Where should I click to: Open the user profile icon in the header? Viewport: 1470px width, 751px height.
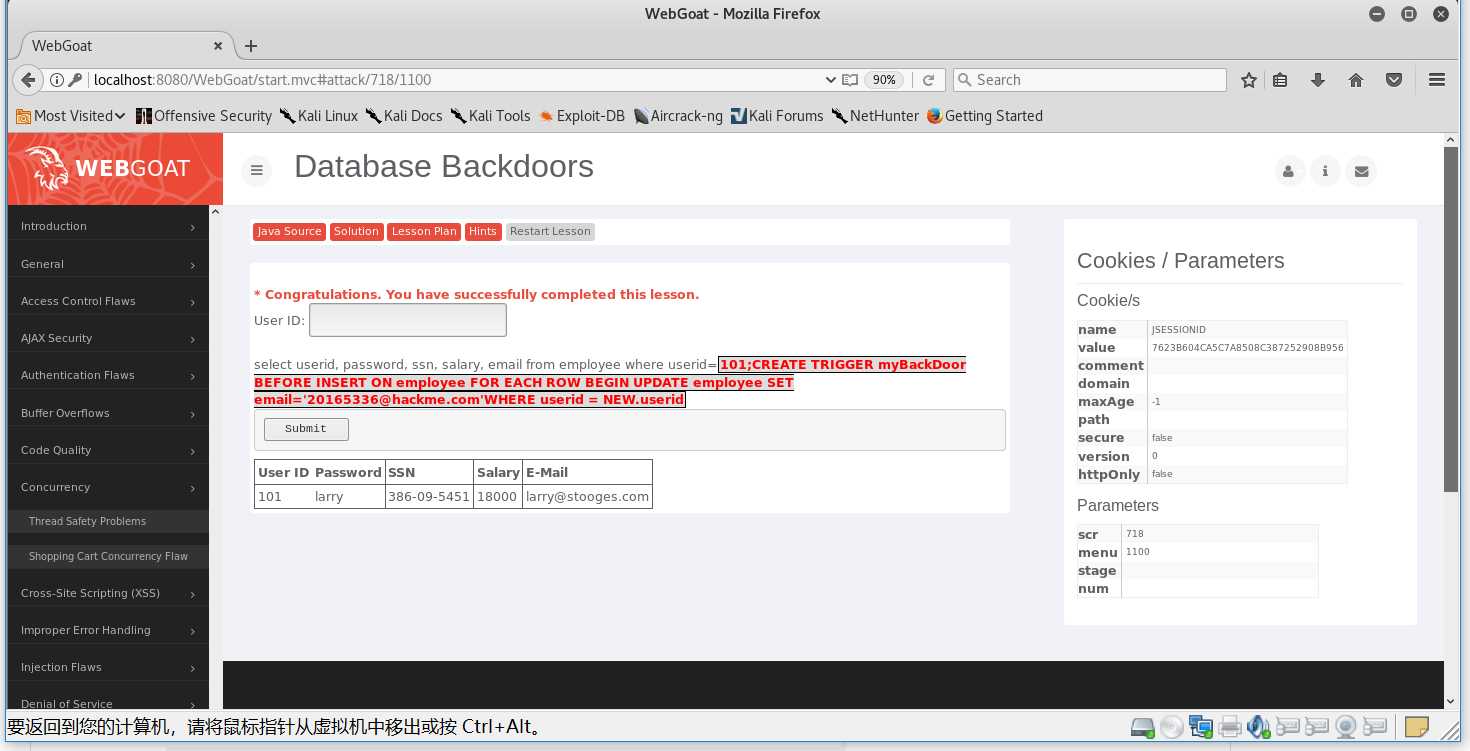(x=1289, y=171)
